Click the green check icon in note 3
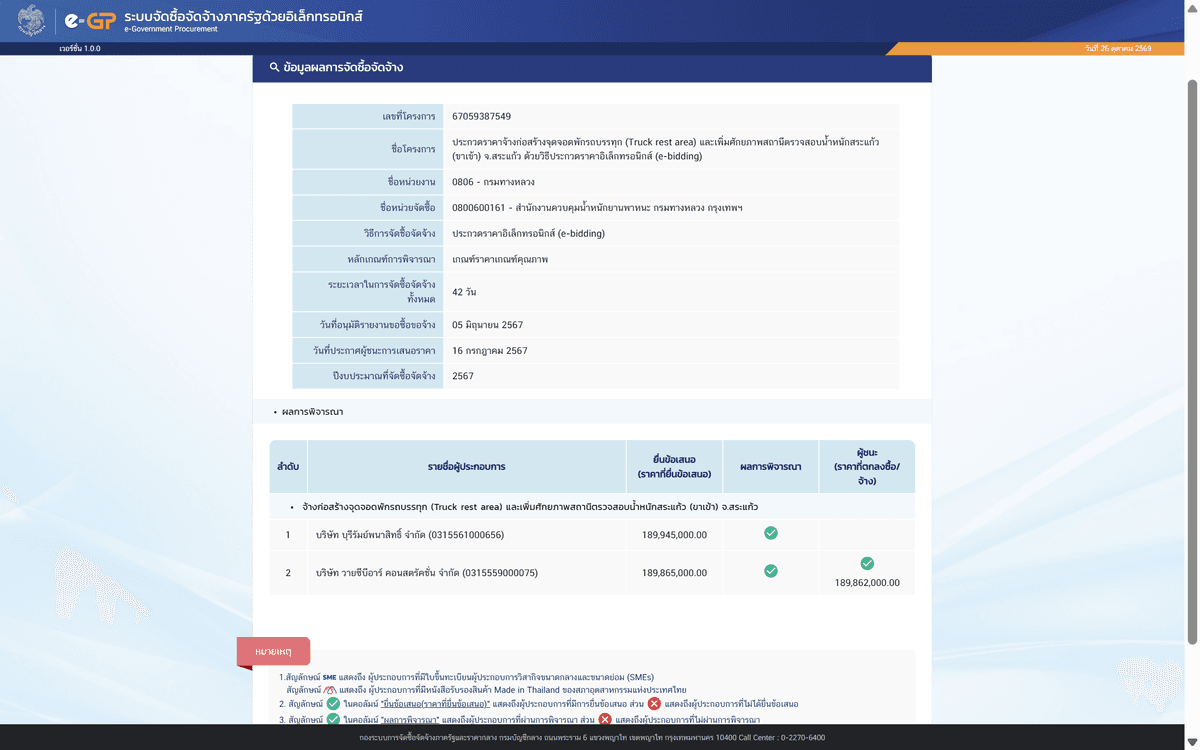 [333, 720]
